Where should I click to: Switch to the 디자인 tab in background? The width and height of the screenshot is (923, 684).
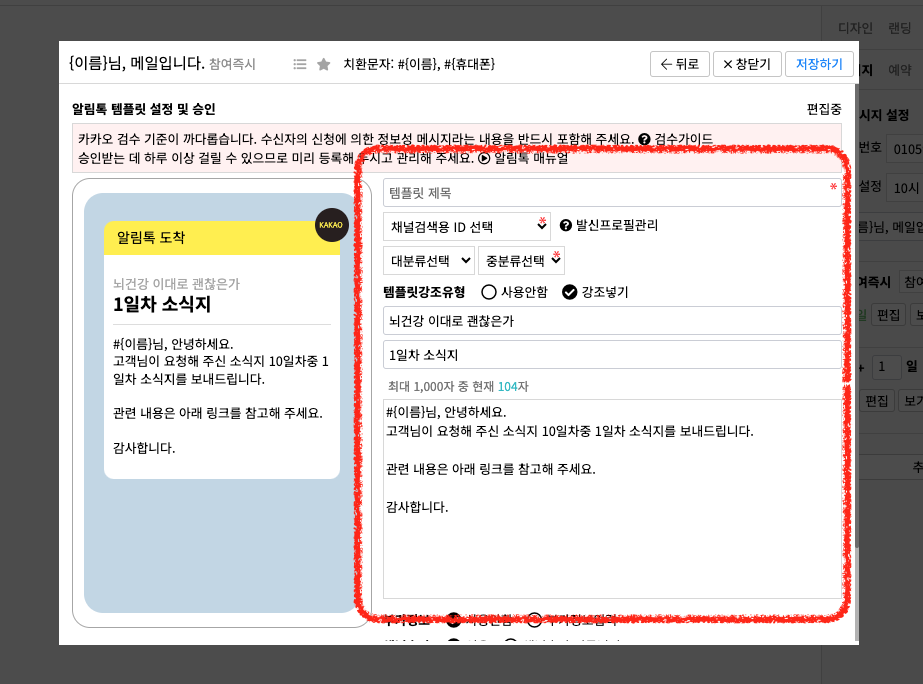click(x=854, y=28)
